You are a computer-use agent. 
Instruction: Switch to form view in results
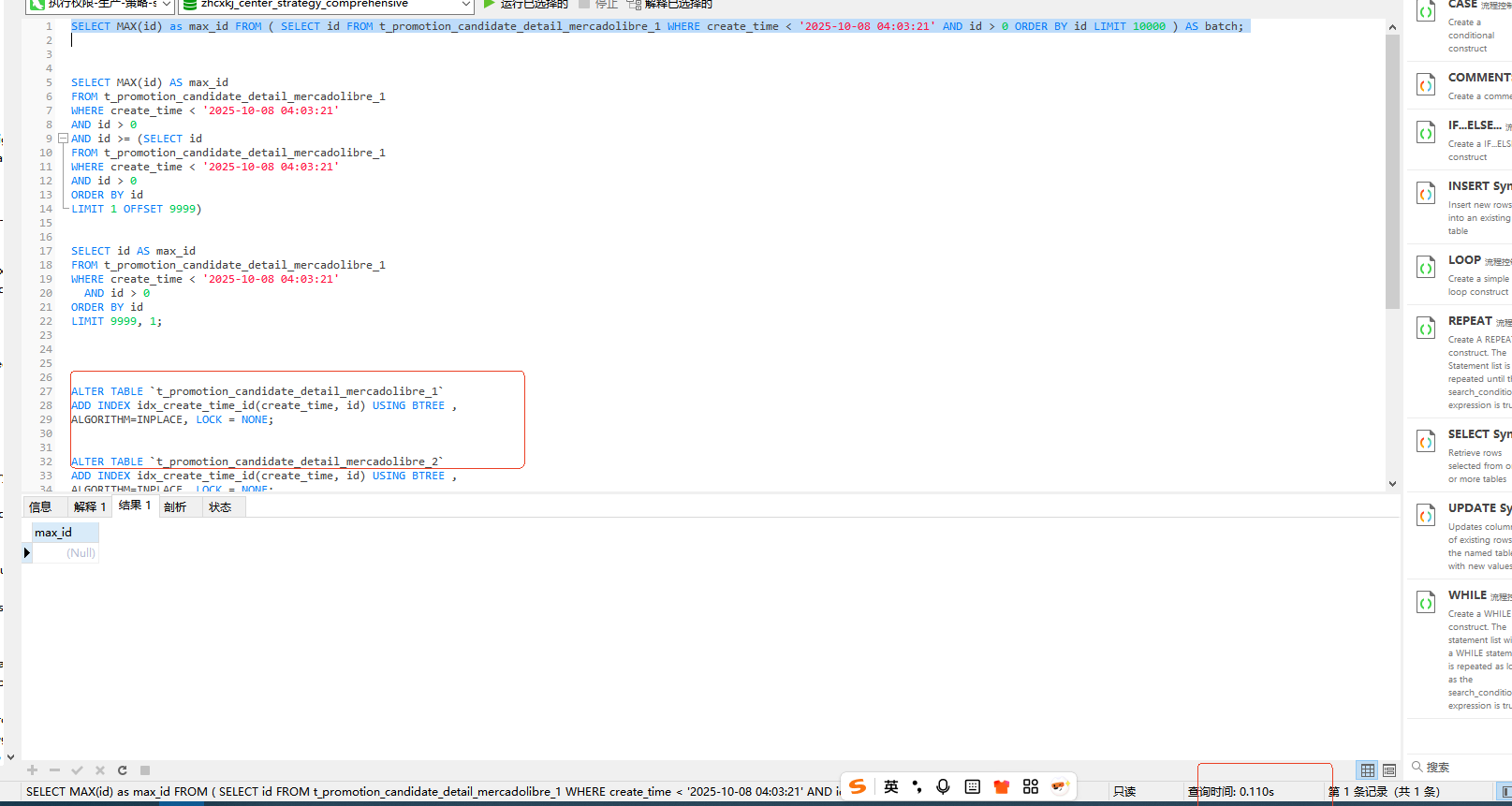coord(1389,769)
